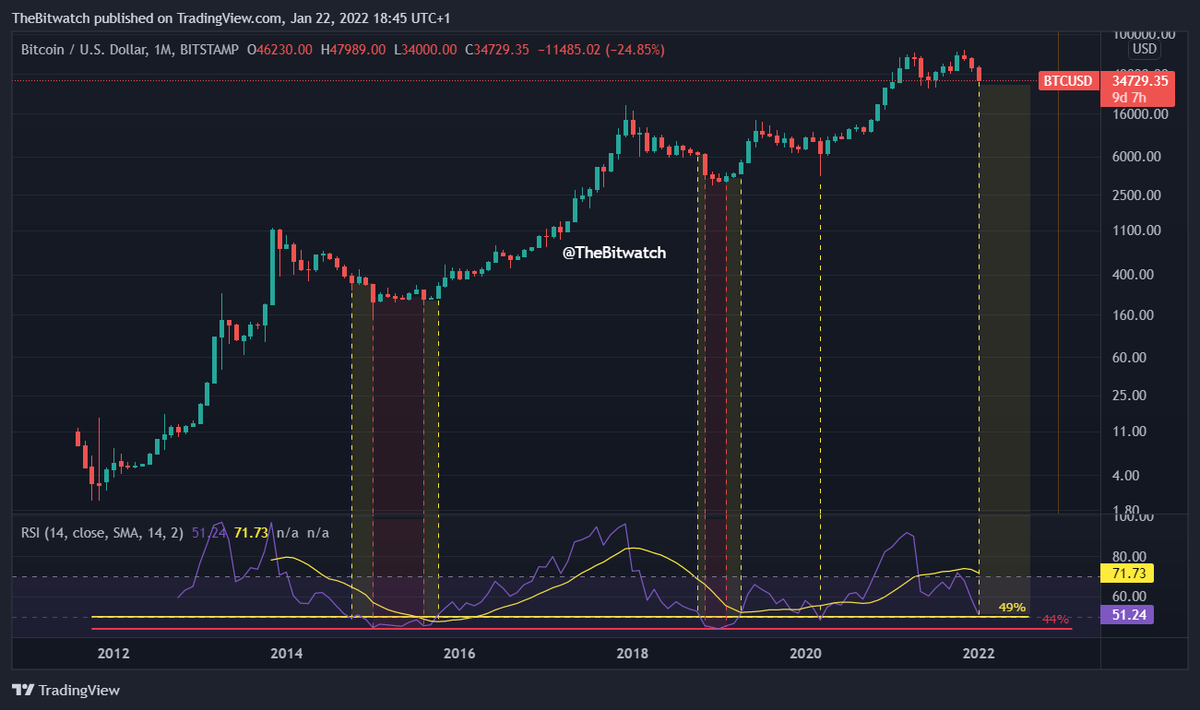Click the 60.00 price axis label above 25.00

(1129, 357)
